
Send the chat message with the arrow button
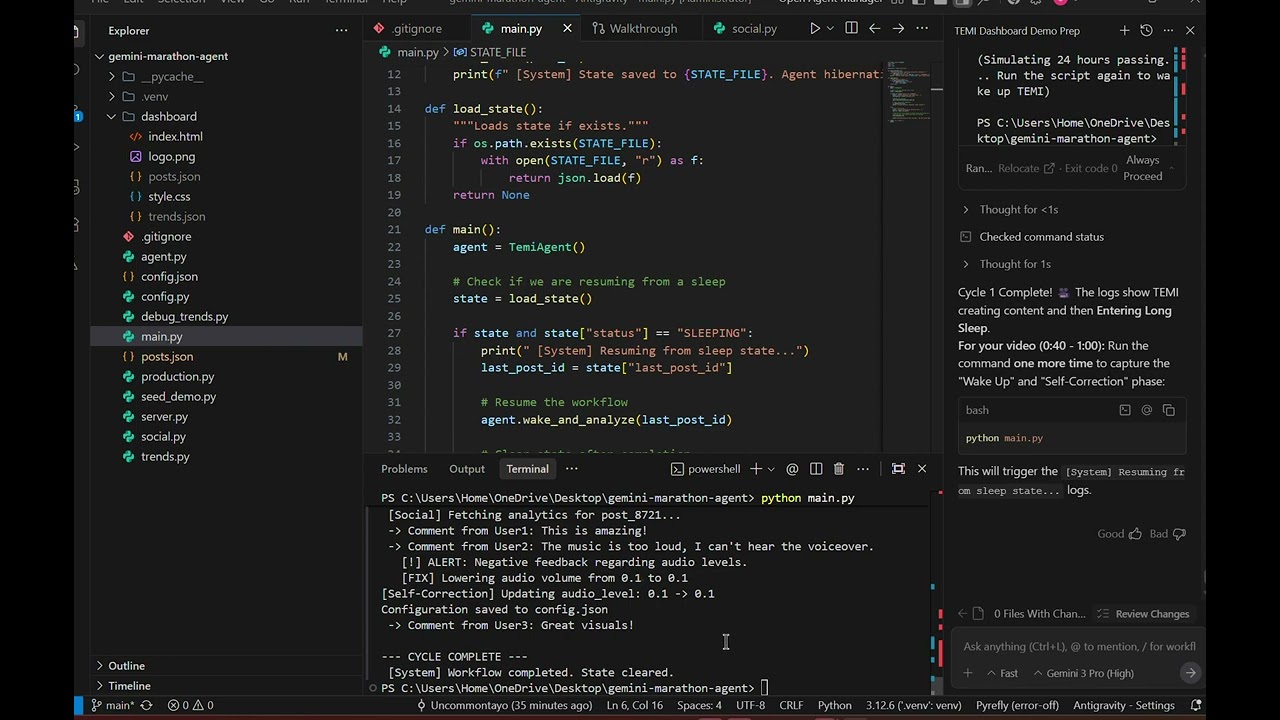click(x=1190, y=674)
